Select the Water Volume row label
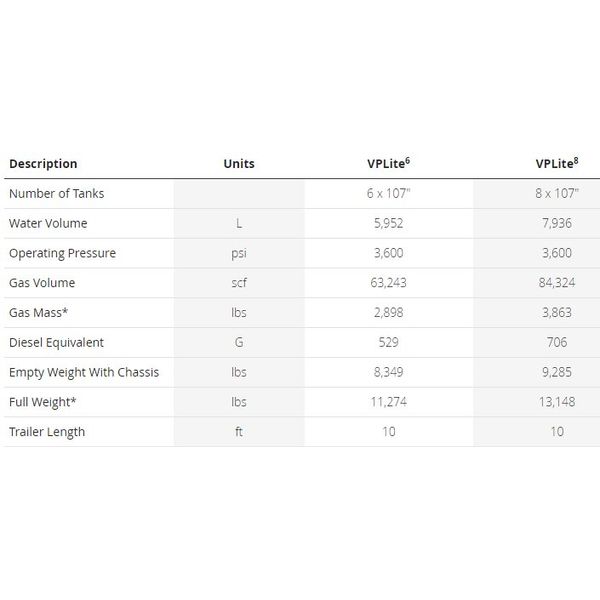This screenshot has height=600, width=600. pyautogui.click(x=48, y=223)
